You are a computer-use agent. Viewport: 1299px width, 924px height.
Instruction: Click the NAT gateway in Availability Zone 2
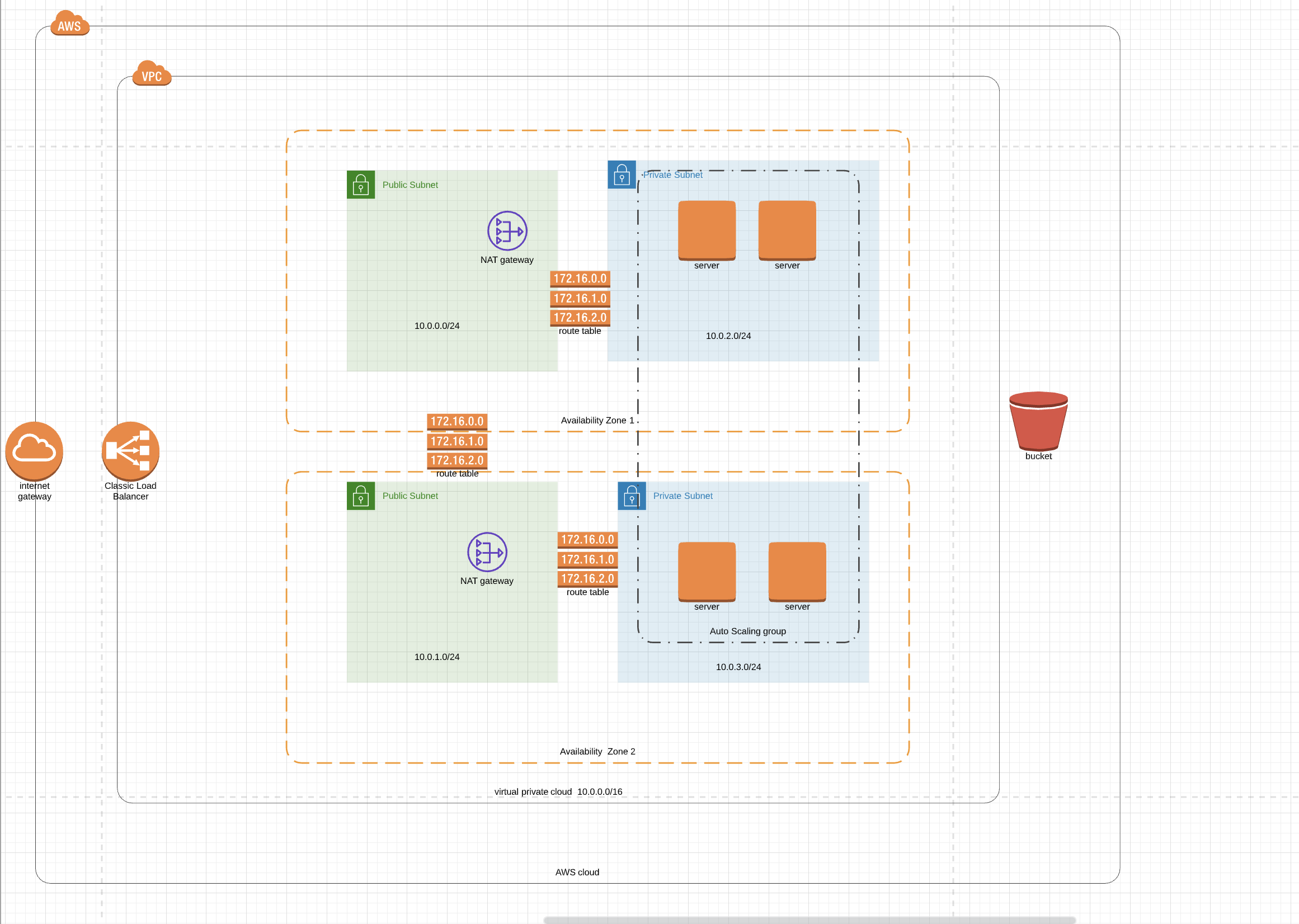point(487,551)
